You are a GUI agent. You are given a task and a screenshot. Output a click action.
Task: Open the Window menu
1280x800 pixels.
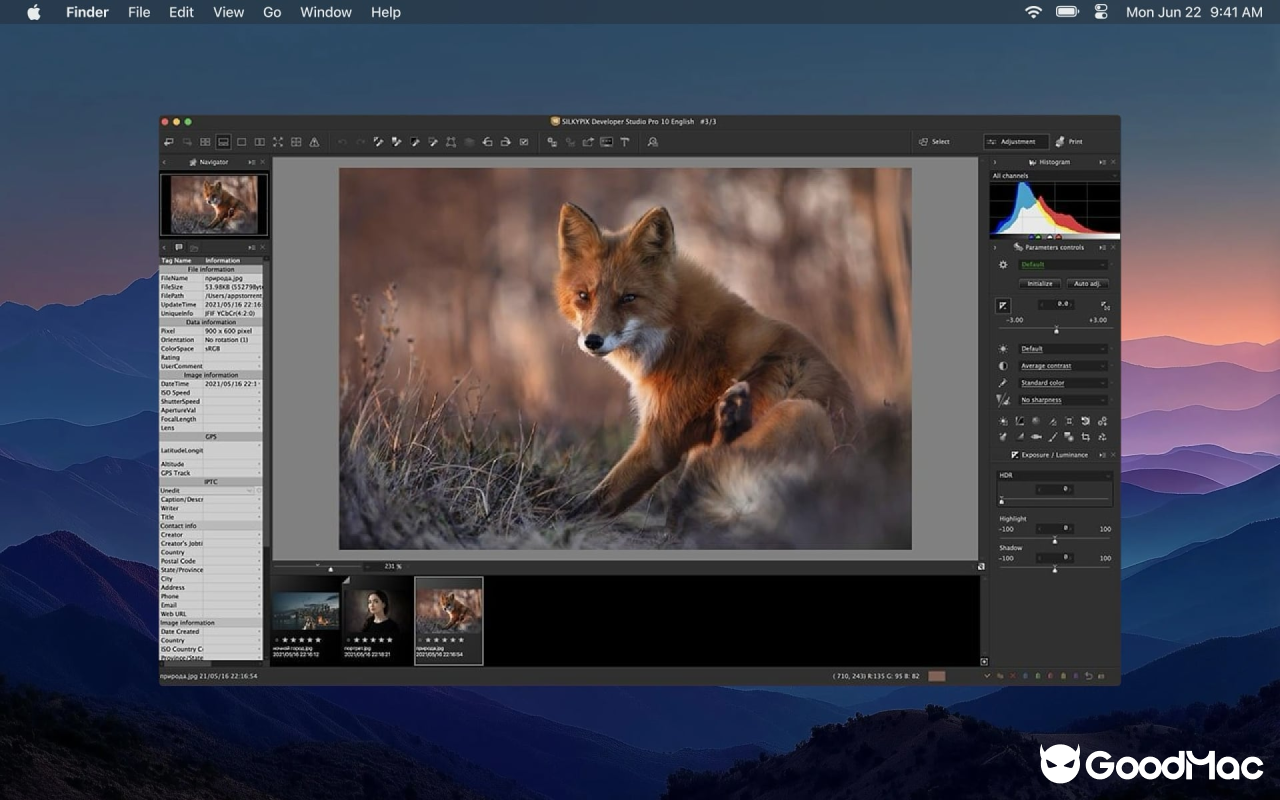tap(326, 12)
